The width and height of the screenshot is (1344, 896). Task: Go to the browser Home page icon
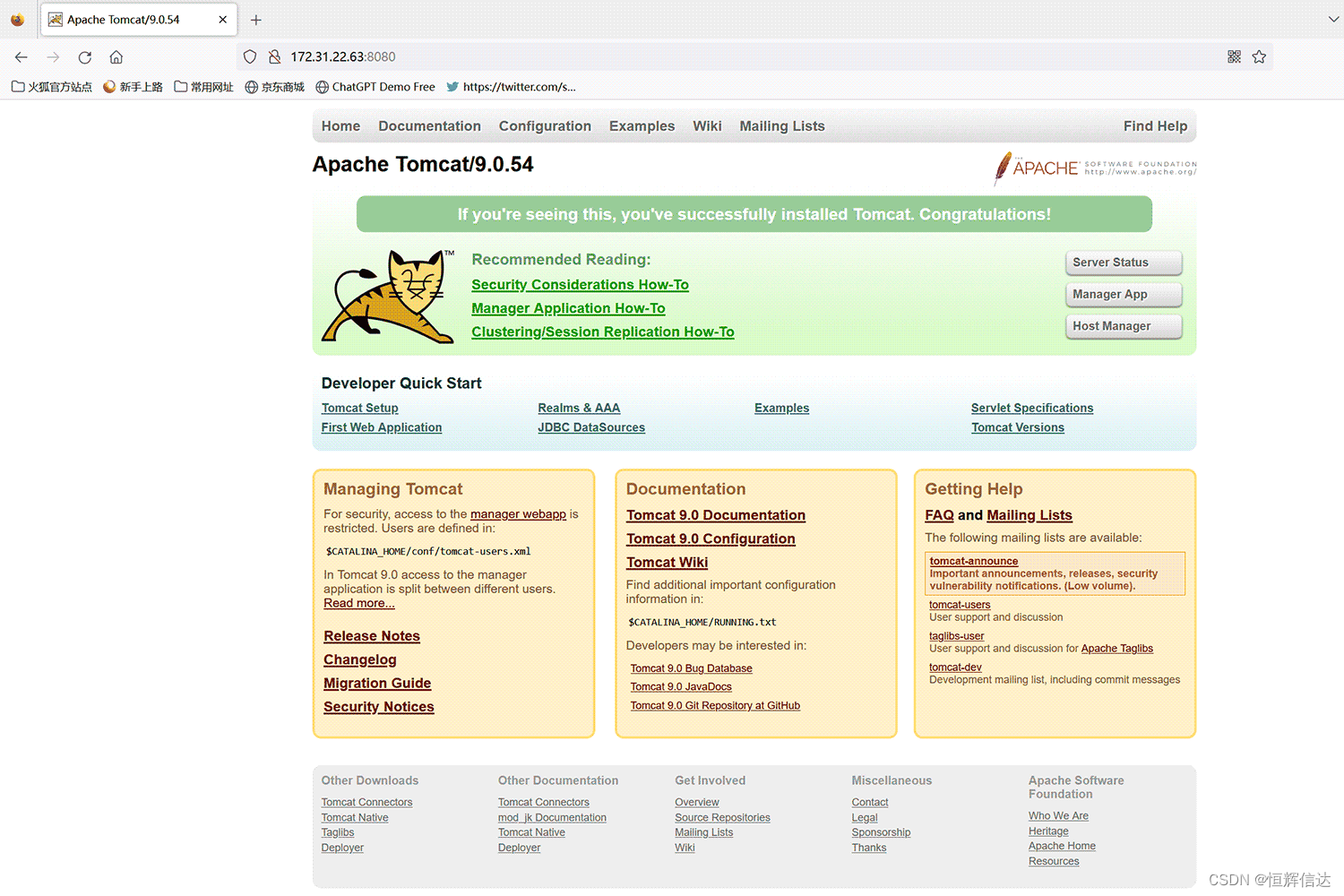pyautogui.click(x=116, y=56)
